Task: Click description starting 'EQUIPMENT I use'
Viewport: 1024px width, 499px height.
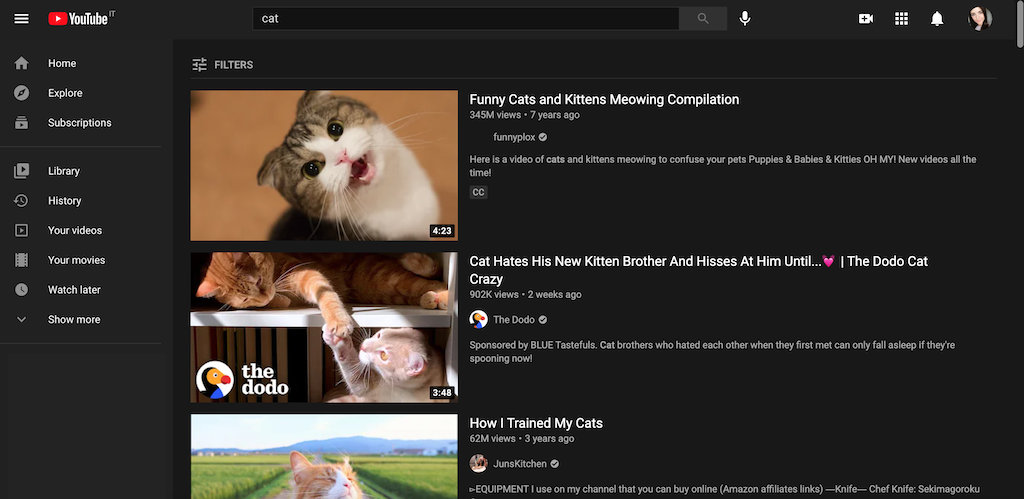Action: point(724,489)
